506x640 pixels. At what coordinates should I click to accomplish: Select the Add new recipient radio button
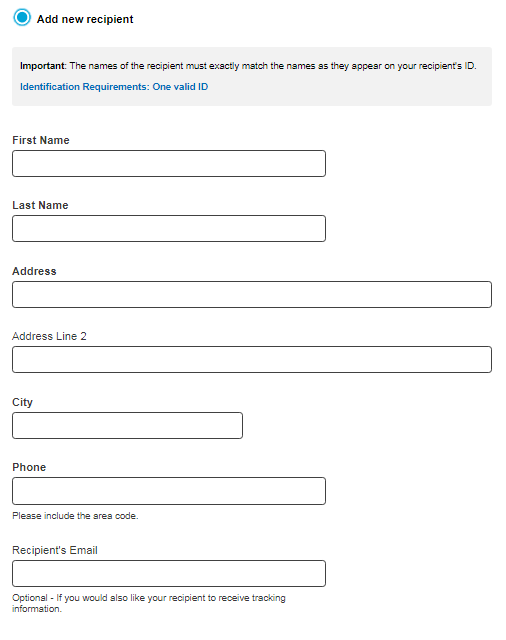tap(22, 18)
